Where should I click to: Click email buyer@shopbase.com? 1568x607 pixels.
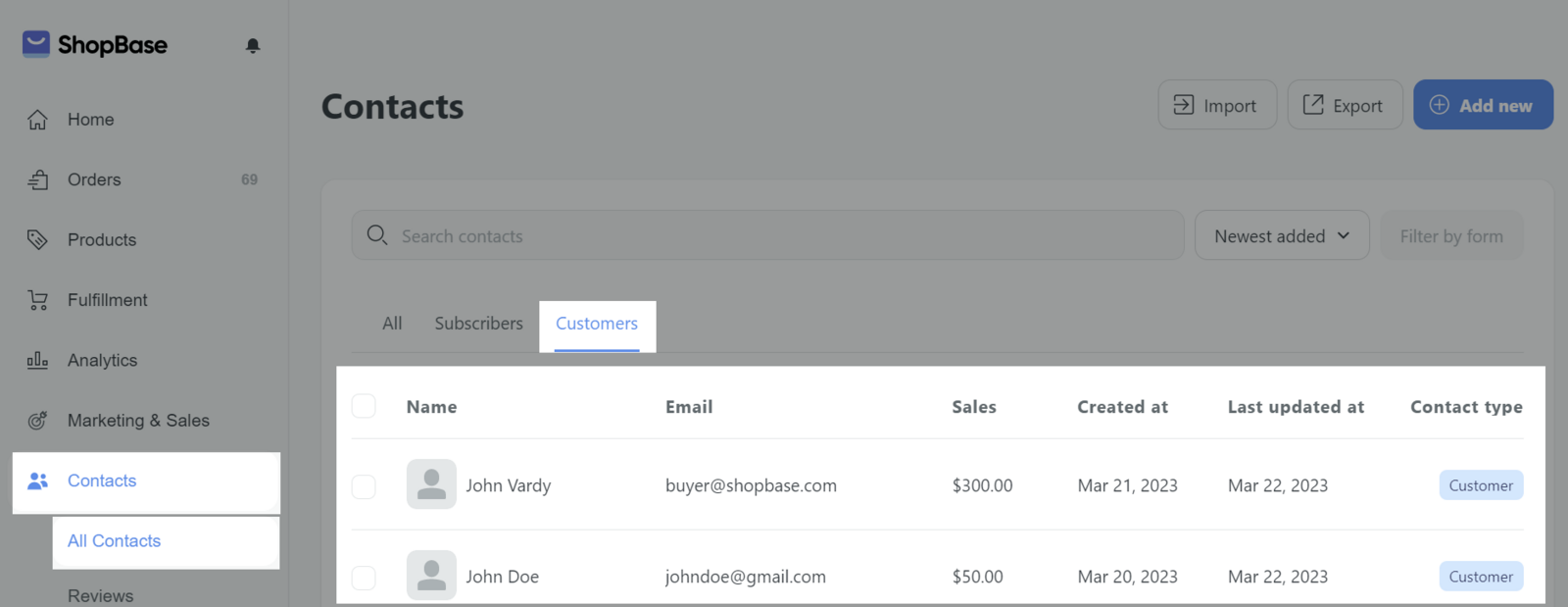coord(751,485)
